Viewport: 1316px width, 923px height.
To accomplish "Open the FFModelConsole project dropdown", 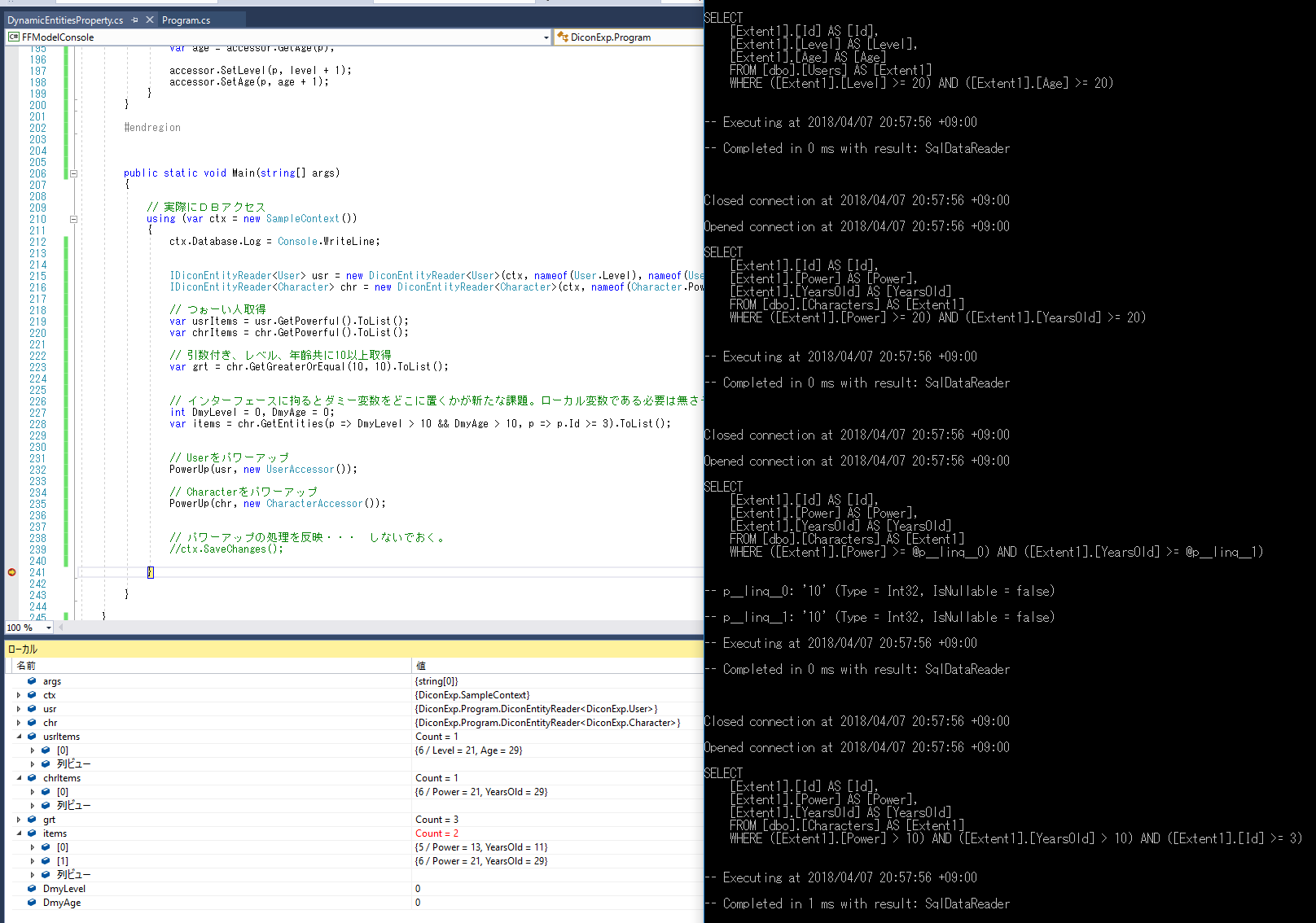I will tap(546, 37).
